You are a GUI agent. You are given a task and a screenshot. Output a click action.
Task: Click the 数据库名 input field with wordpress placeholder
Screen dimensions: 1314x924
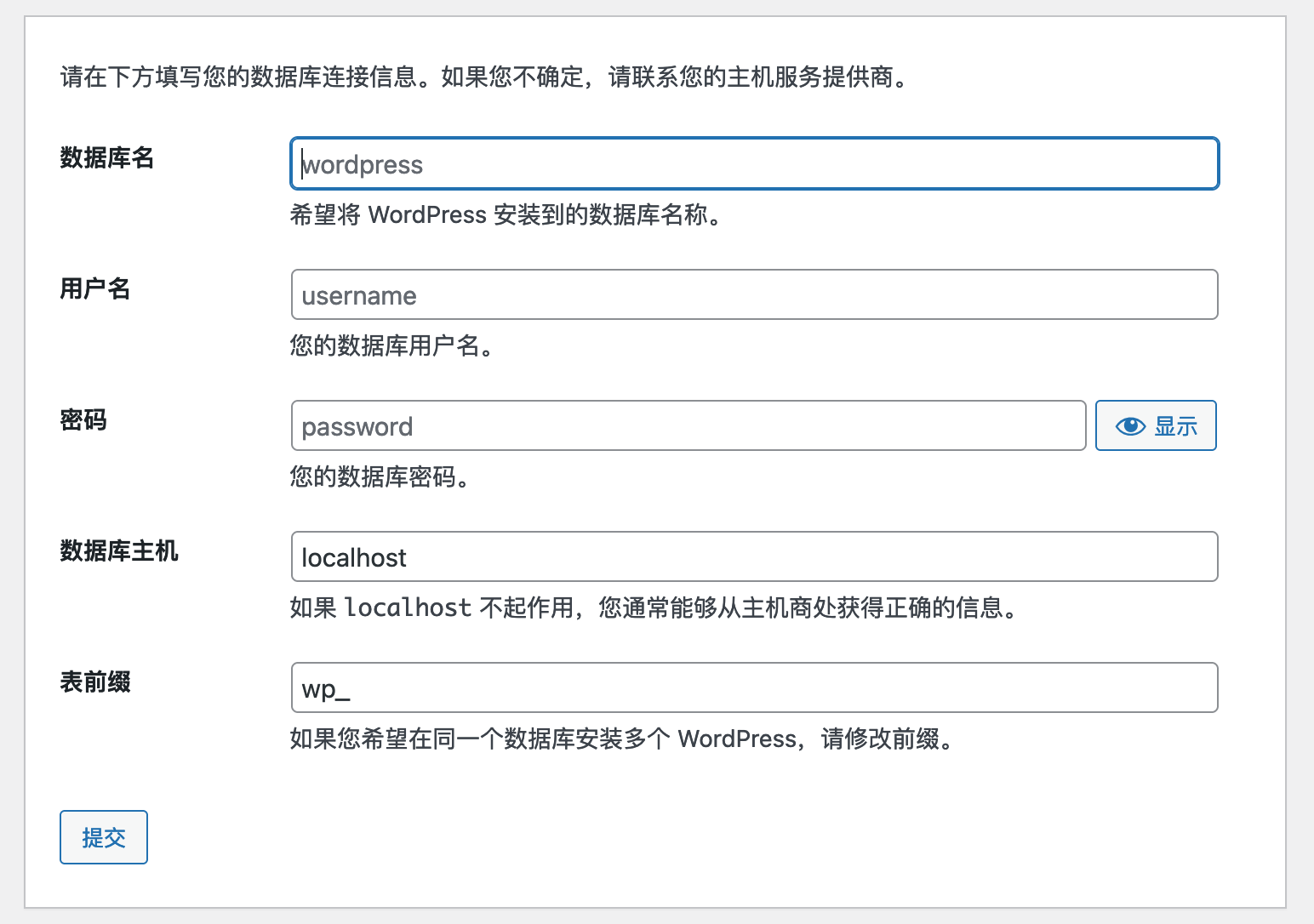pos(754,163)
